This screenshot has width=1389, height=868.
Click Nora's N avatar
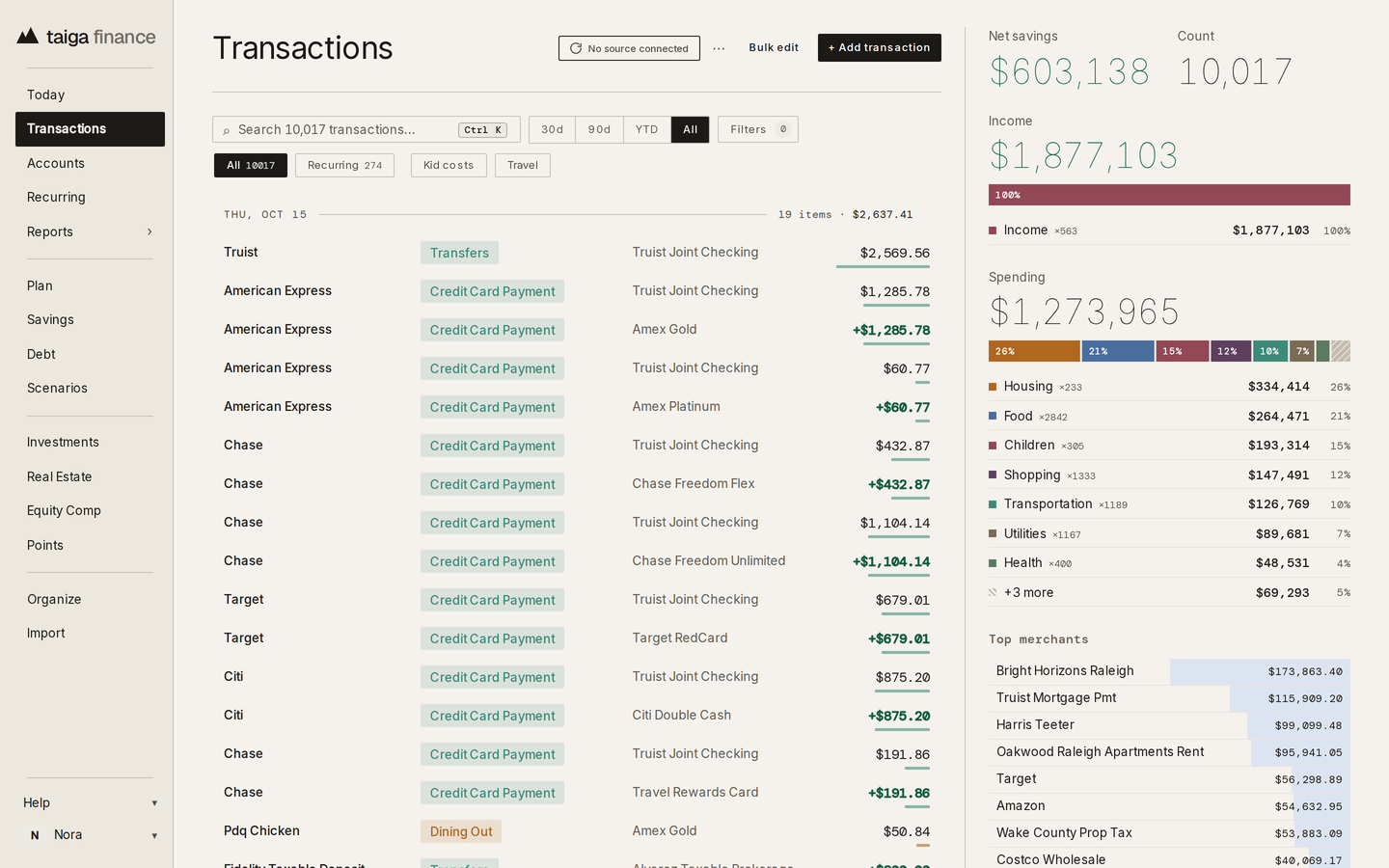[x=35, y=835]
